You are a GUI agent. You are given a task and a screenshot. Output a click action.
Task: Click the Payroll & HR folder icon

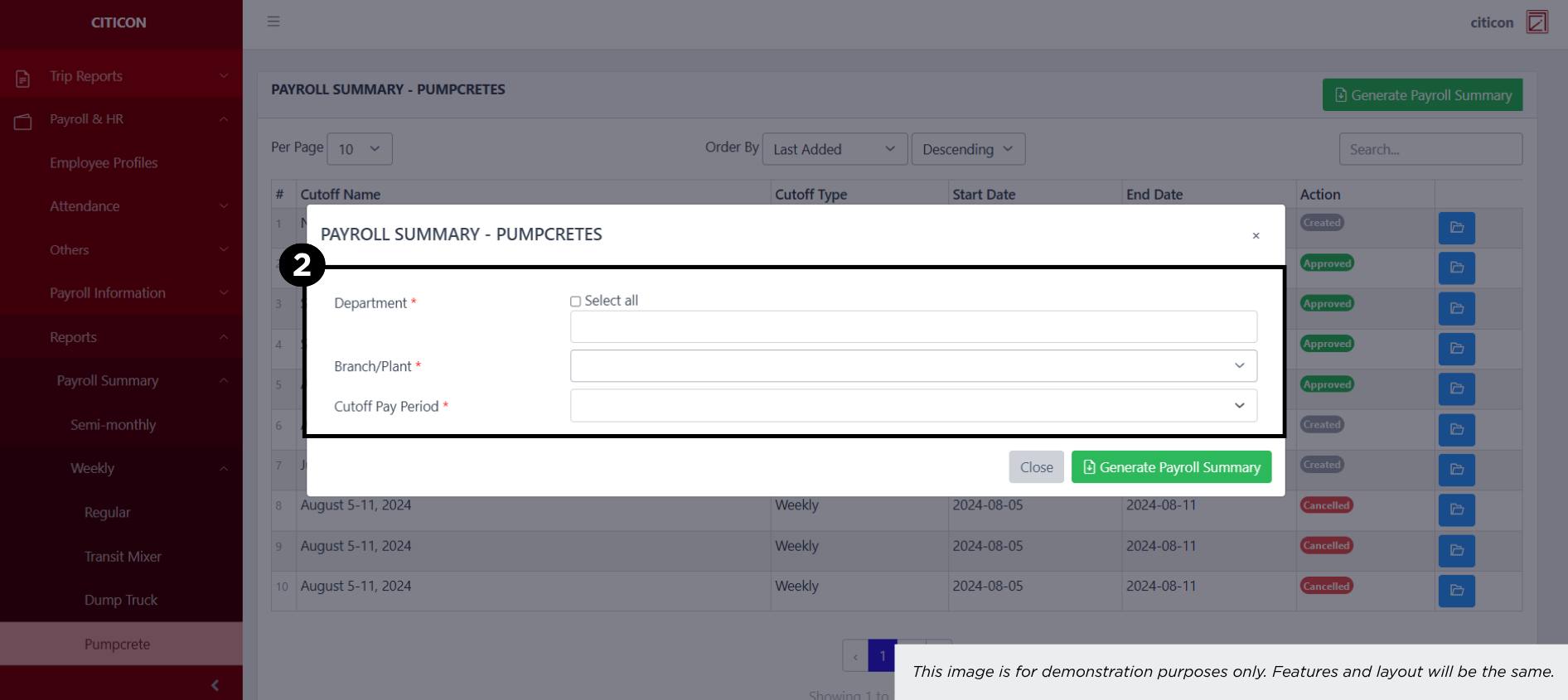[x=23, y=122]
